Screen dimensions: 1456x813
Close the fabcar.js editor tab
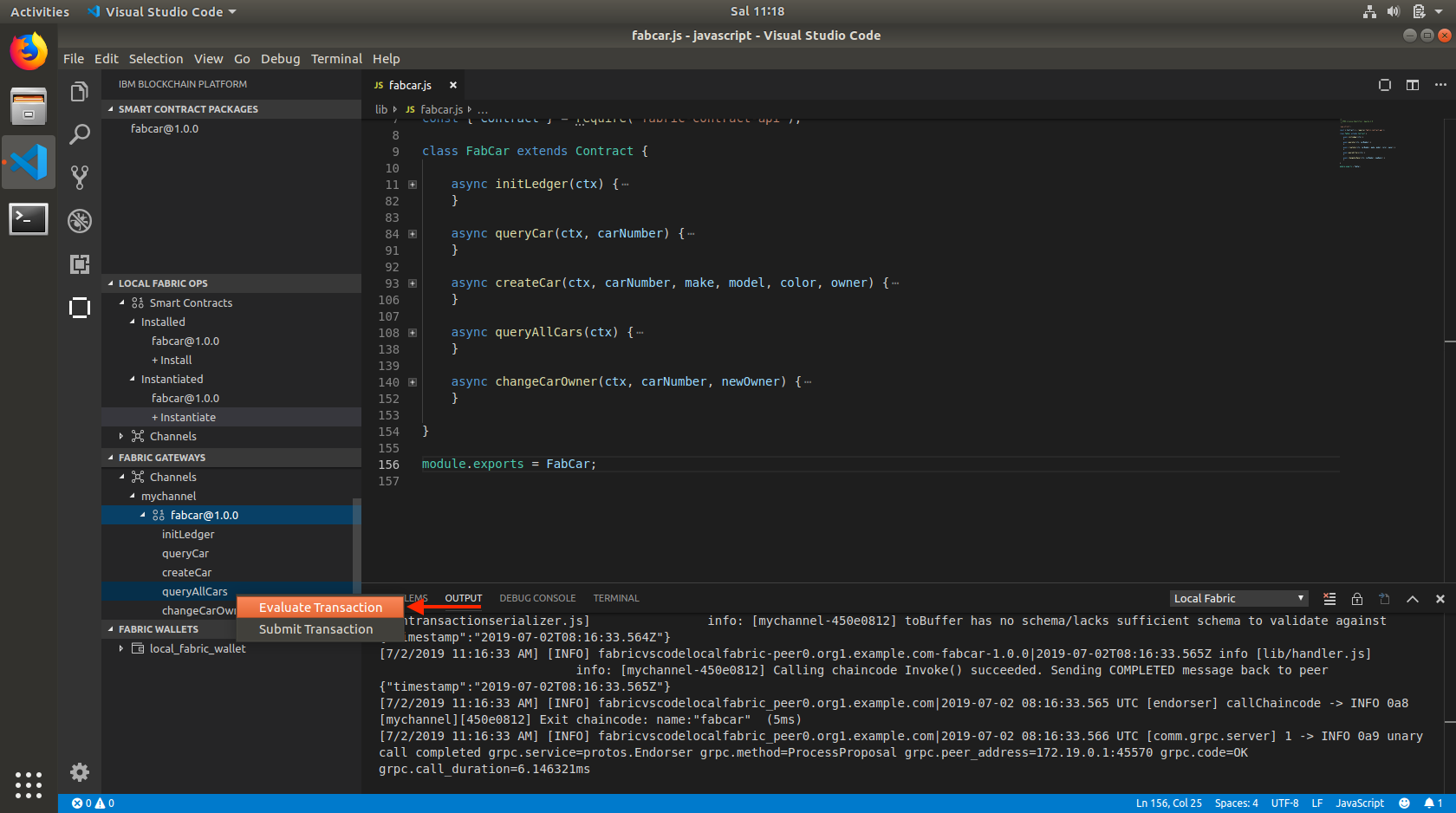[x=452, y=85]
